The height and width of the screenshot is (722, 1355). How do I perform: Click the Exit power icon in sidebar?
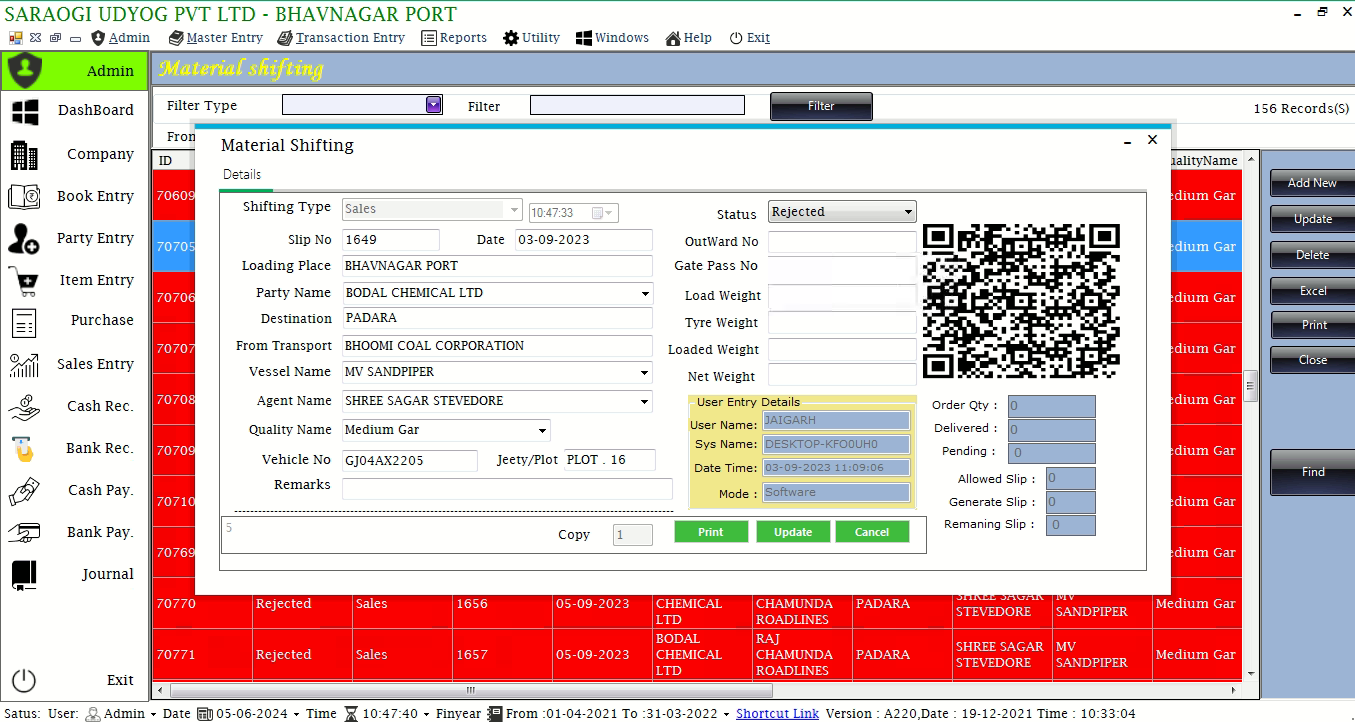(x=24, y=681)
